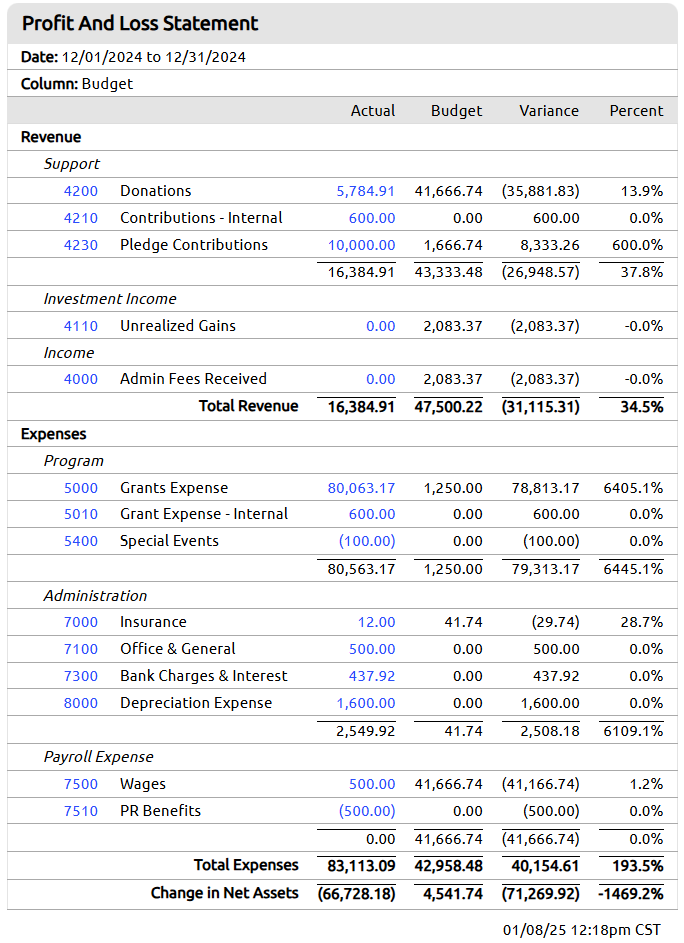The height and width of the screenshot is (943, 684).
Task: Open account 5010 Grant Expense - Internal
Action: [x=81, y=515]
